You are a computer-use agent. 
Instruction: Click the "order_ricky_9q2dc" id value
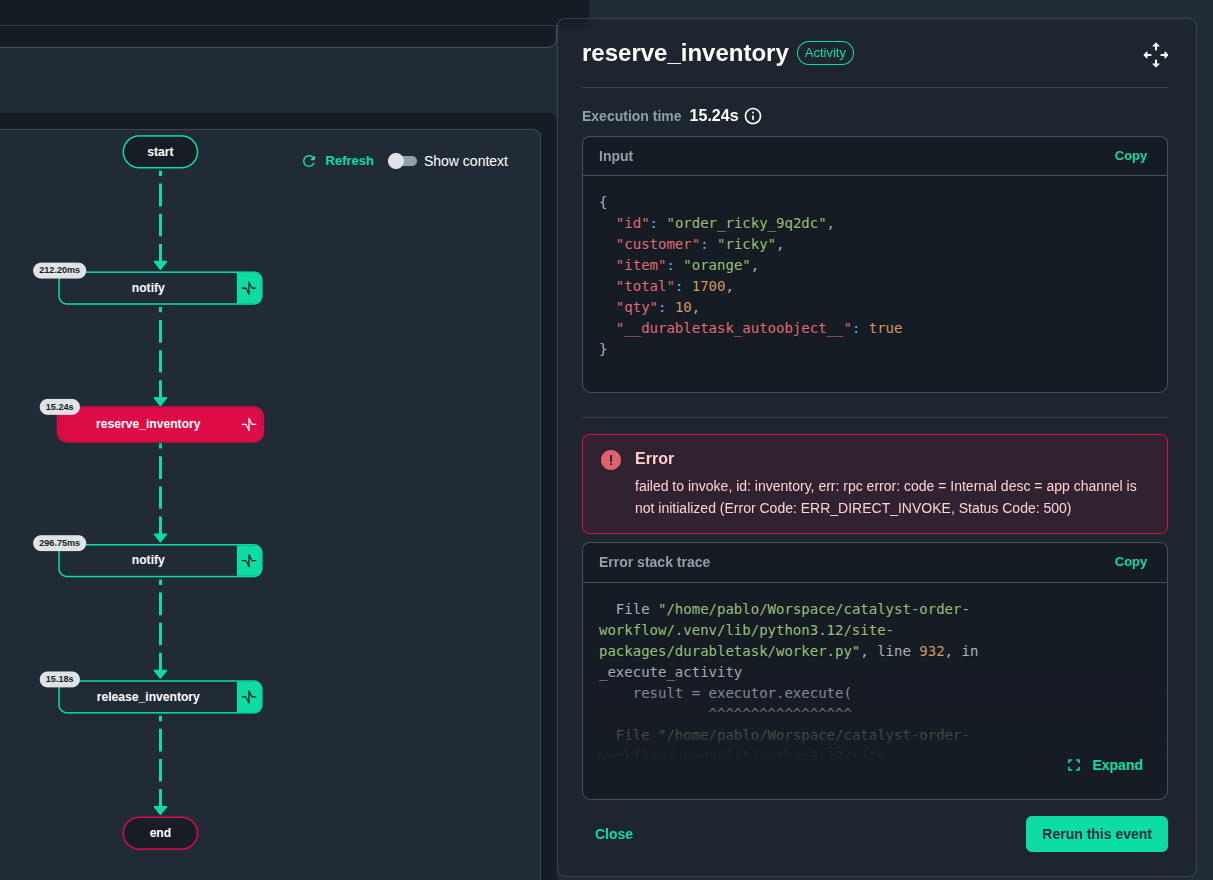pyautogui.click(x=746, y=223)
